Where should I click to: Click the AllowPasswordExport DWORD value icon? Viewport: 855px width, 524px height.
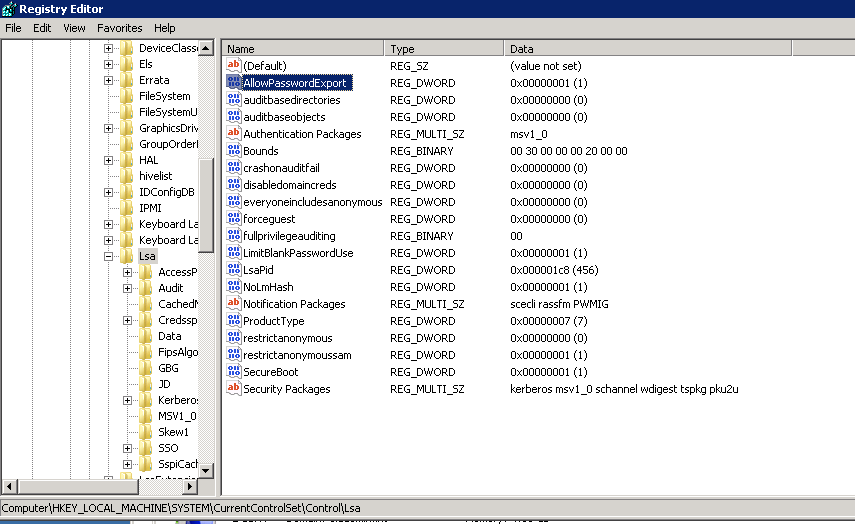[x=234, y=83]
